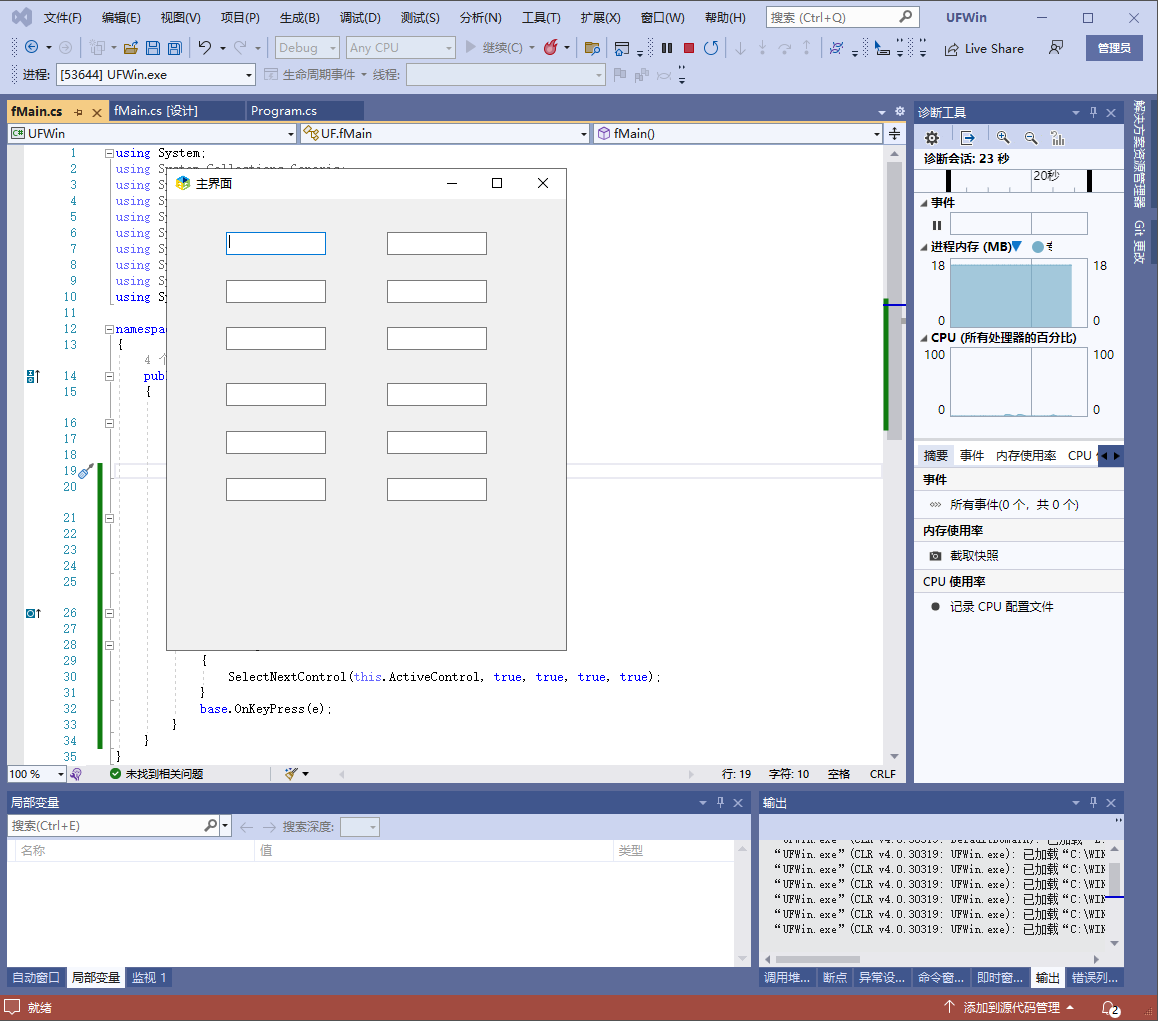This screenshot has width=1158, height=1021.
Task: Zoom in on diagnostic timeline
Action: click(x=1003, y=138)
